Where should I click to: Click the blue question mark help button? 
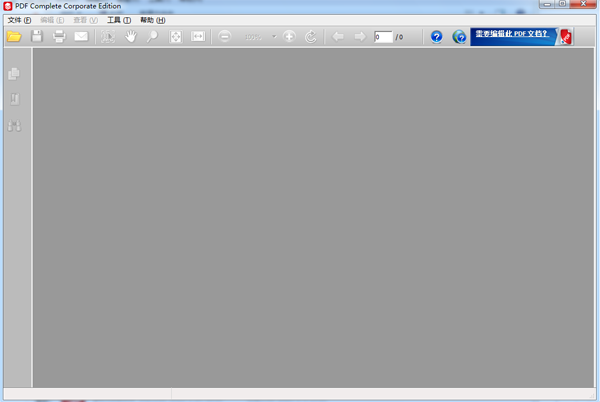pyautogui.click(x=437, y=37)
